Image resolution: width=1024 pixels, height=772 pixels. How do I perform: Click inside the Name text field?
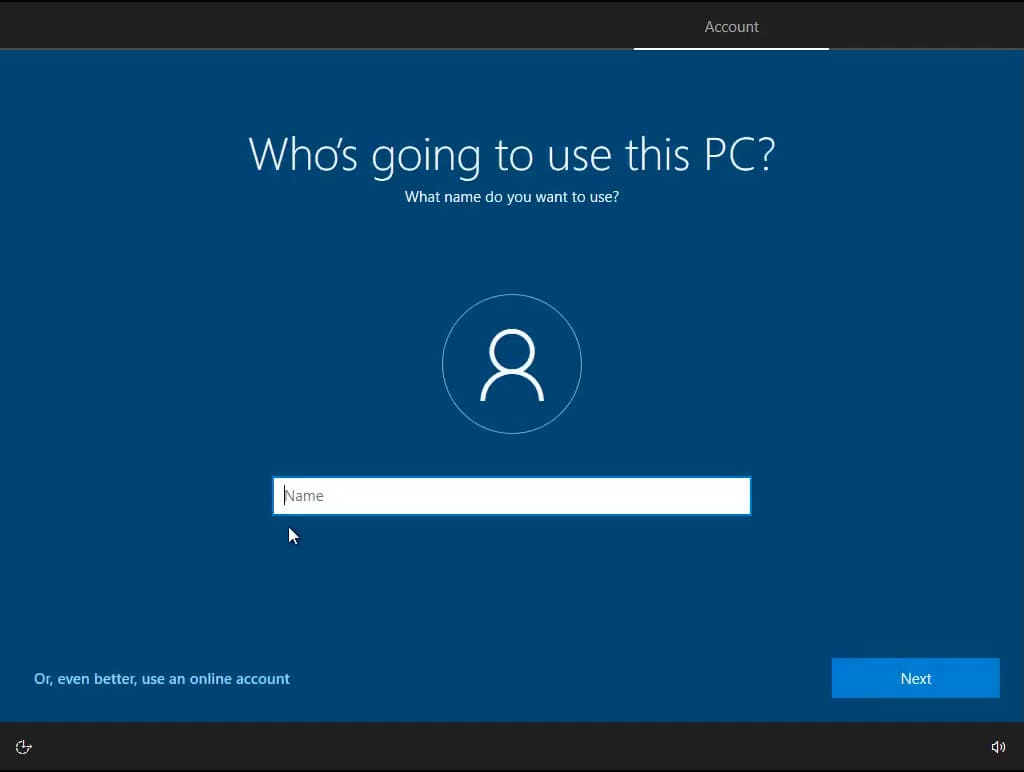(x=511, y=496)
